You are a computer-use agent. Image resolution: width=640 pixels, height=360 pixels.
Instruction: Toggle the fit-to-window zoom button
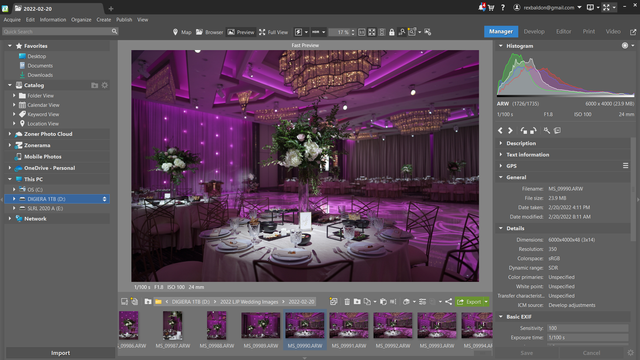click(372, 32)
